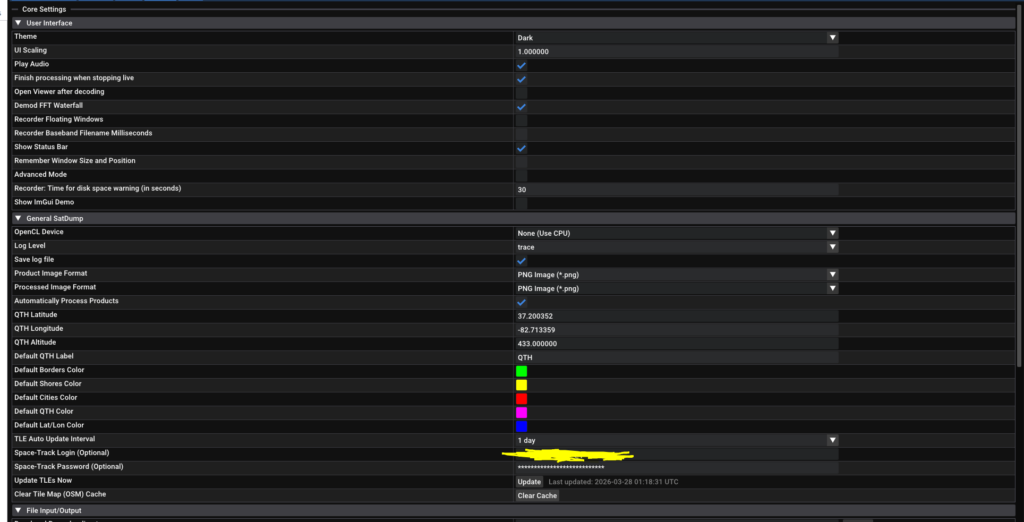This screenshot has height=522, width=1024.
Task: Click the QTH Latitude input field
Action: pyautogui.click(x=676, y=316)
